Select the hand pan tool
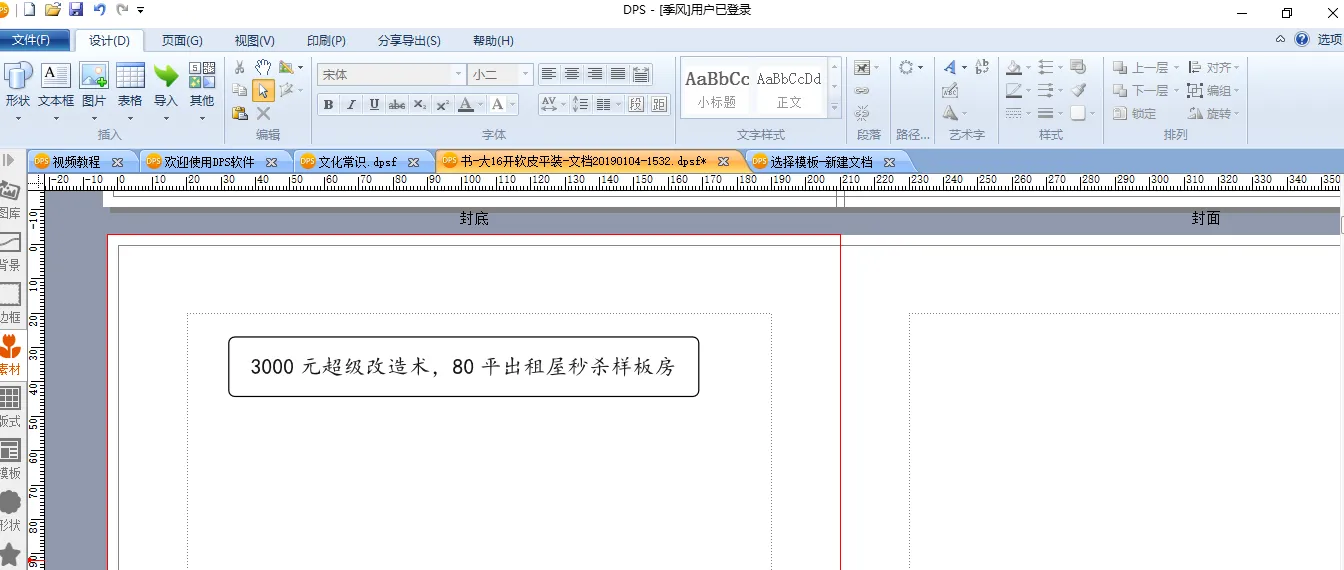Image resolution: width=1344 pixels, height=570 pixels. coord(263,67)
